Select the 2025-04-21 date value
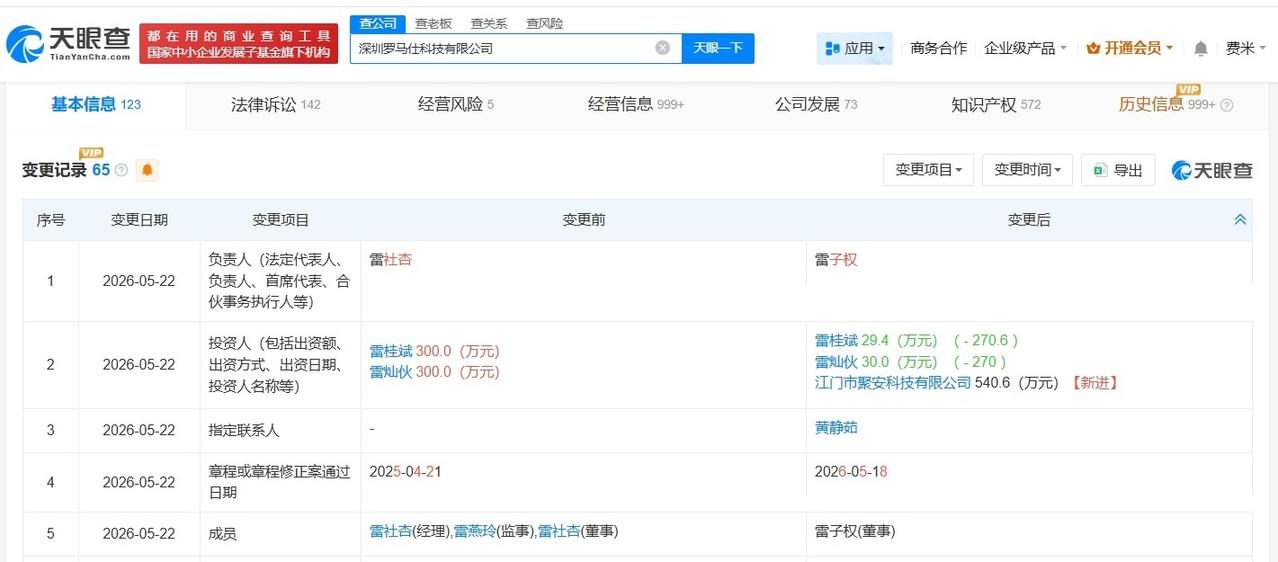Screen dimensions: 1278x562 pos(405,470)
